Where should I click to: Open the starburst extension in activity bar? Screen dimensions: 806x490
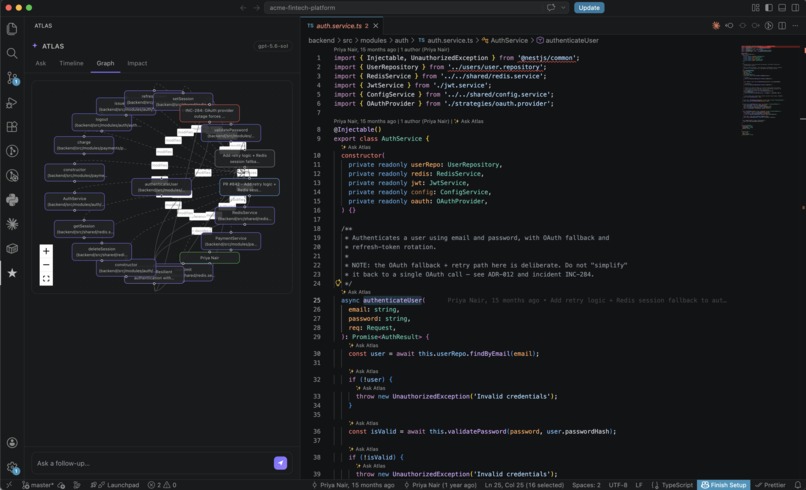coord(12,224)
